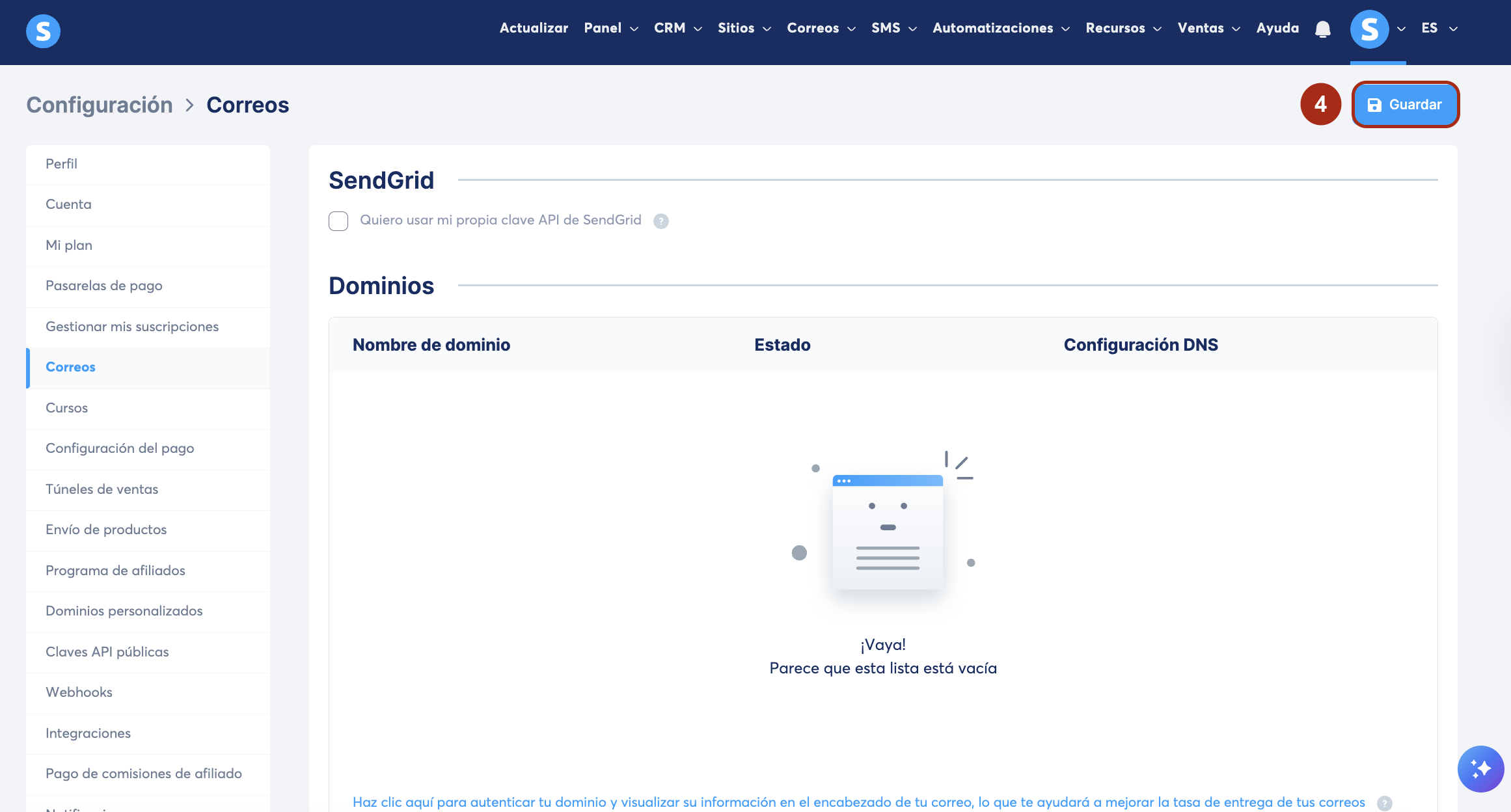Click the SendGrid help question mark
The width and height of the screenshot is (1511, 812).
(661, 221)
